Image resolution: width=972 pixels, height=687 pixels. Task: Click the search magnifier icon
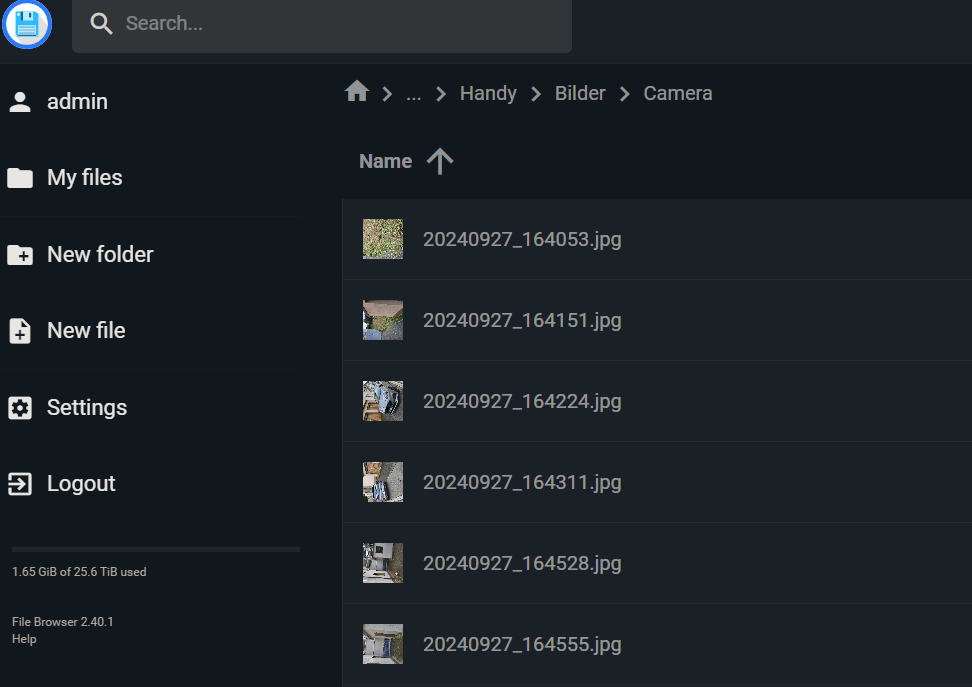101,24
